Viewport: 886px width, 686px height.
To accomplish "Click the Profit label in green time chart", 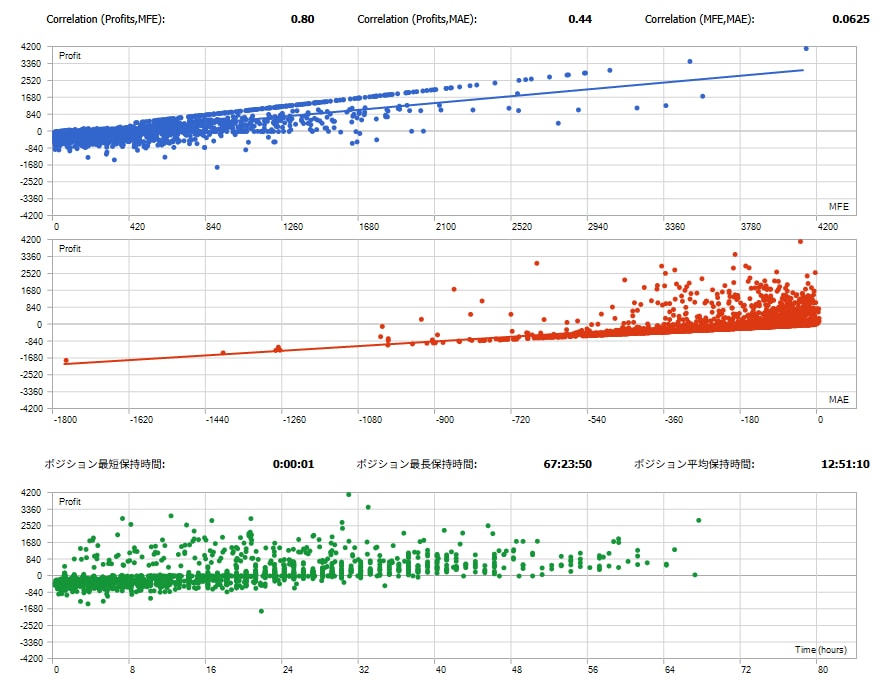I will (x=70, y=502).
